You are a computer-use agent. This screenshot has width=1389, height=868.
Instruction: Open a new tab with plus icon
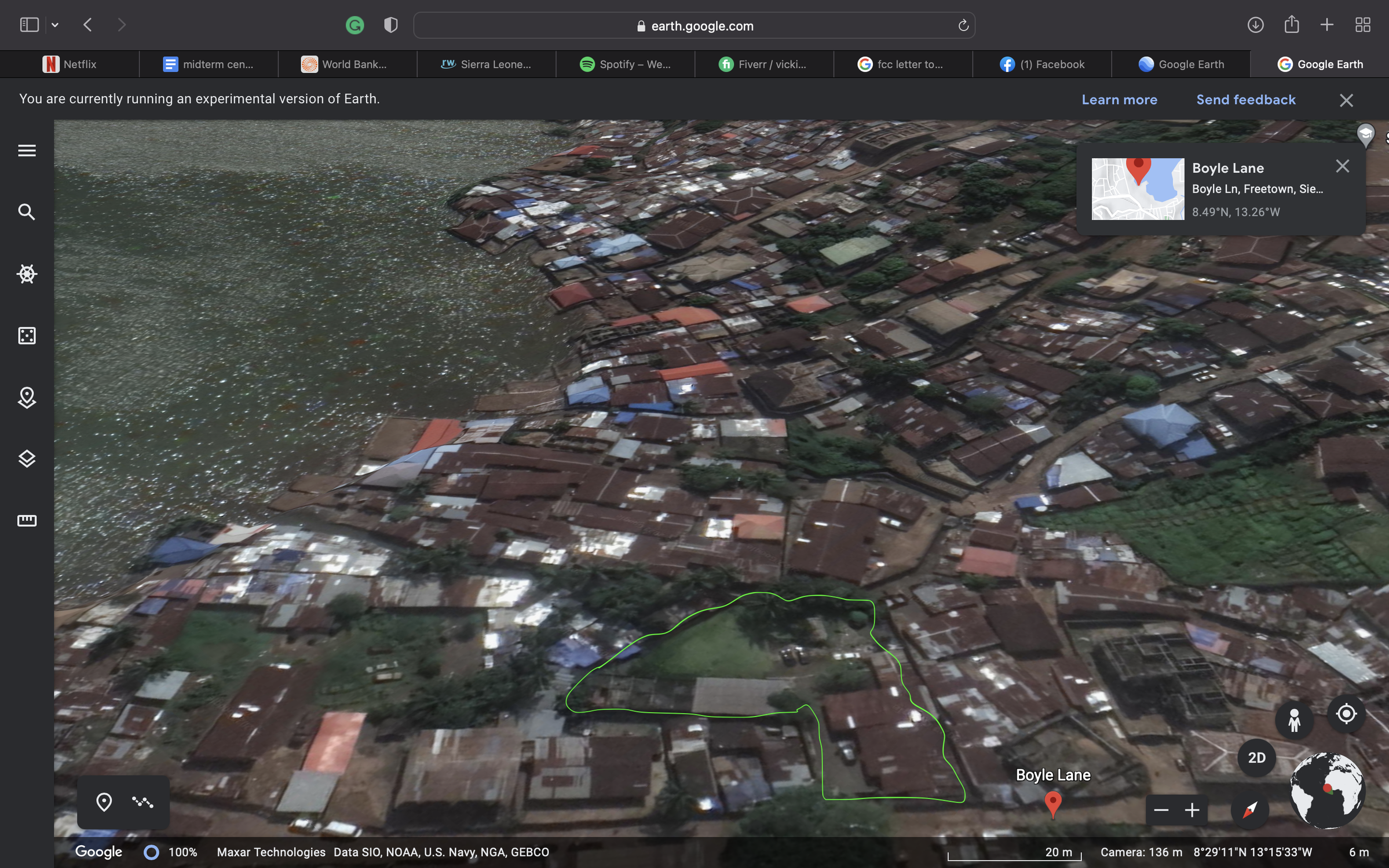pyautogui.click(x=1327, y=24)
